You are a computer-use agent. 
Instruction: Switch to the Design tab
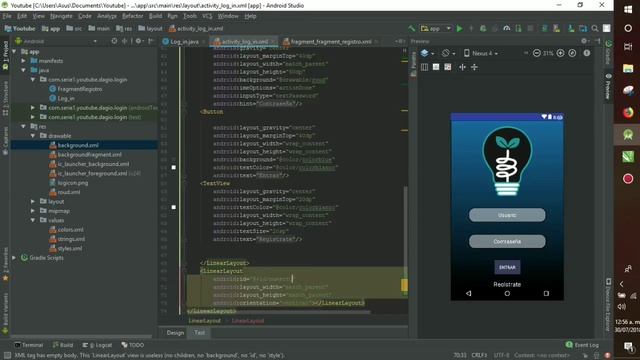pos(176,333)
